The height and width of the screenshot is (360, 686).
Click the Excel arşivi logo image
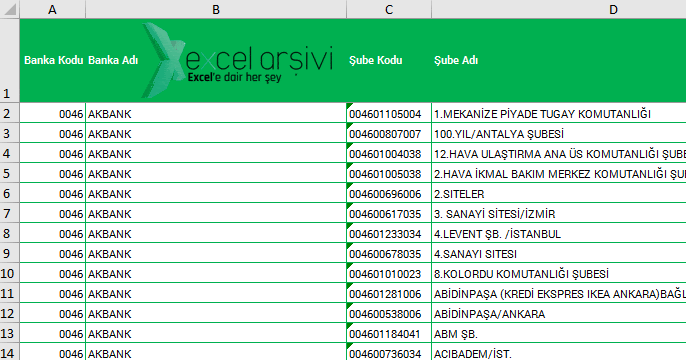238,60
